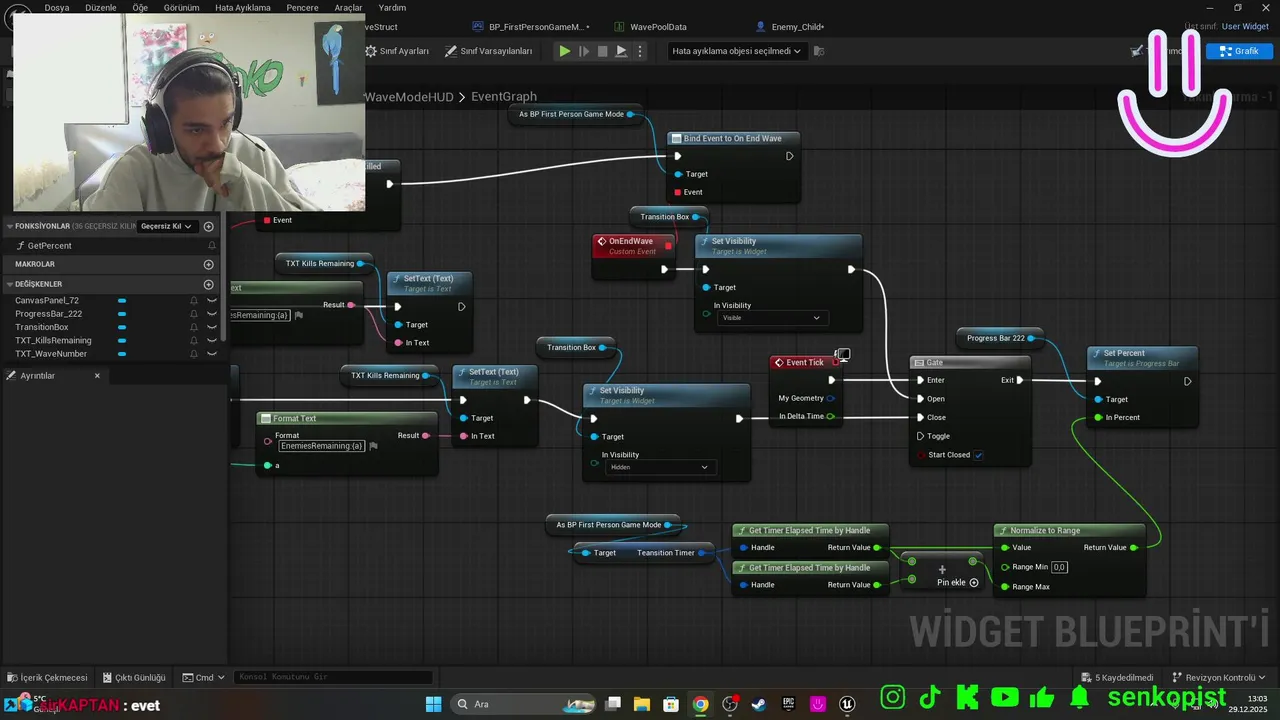Open the Hata Ayıklama menu
The width and height of the screenshot is (1280, 720).
tap(243, 7)
